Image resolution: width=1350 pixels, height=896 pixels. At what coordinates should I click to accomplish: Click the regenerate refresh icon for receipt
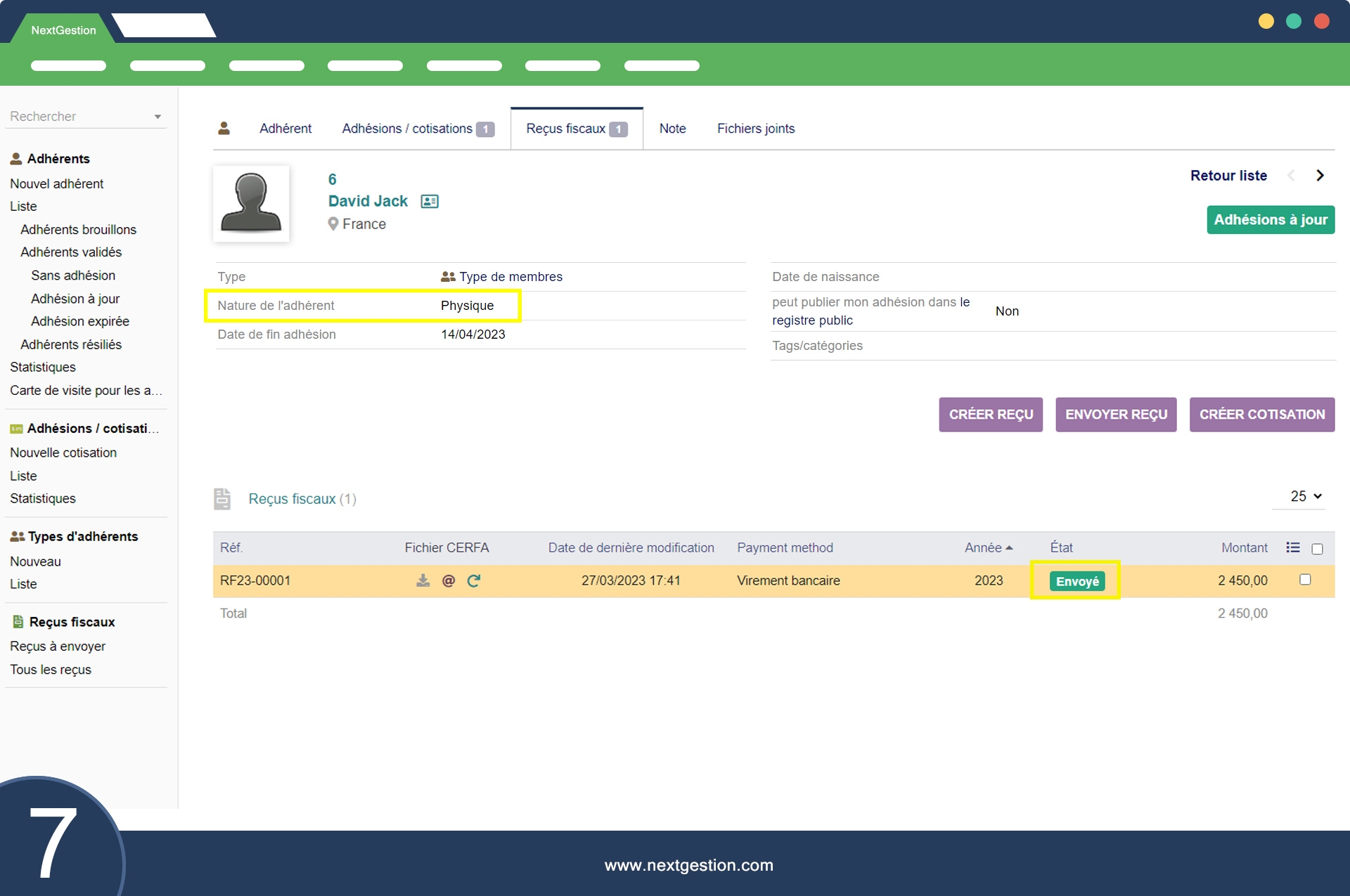[x=474, y=580]
